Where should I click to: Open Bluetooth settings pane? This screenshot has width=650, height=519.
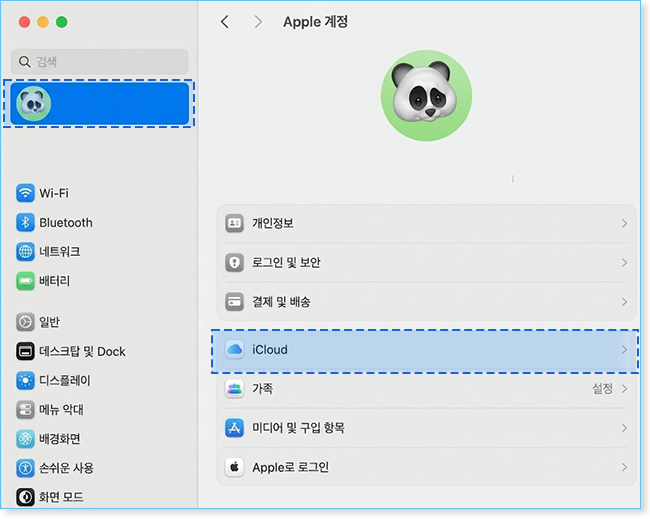point(66,223)
